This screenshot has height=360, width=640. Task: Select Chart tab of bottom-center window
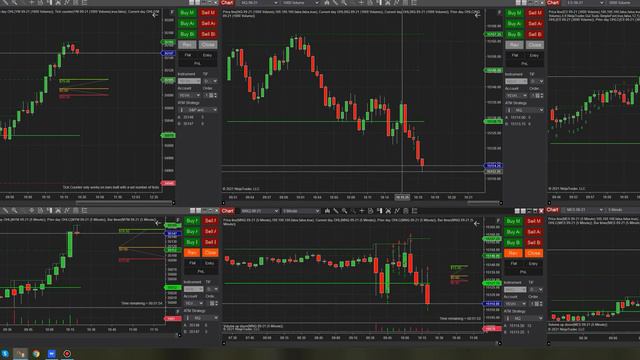pos(228,211)
